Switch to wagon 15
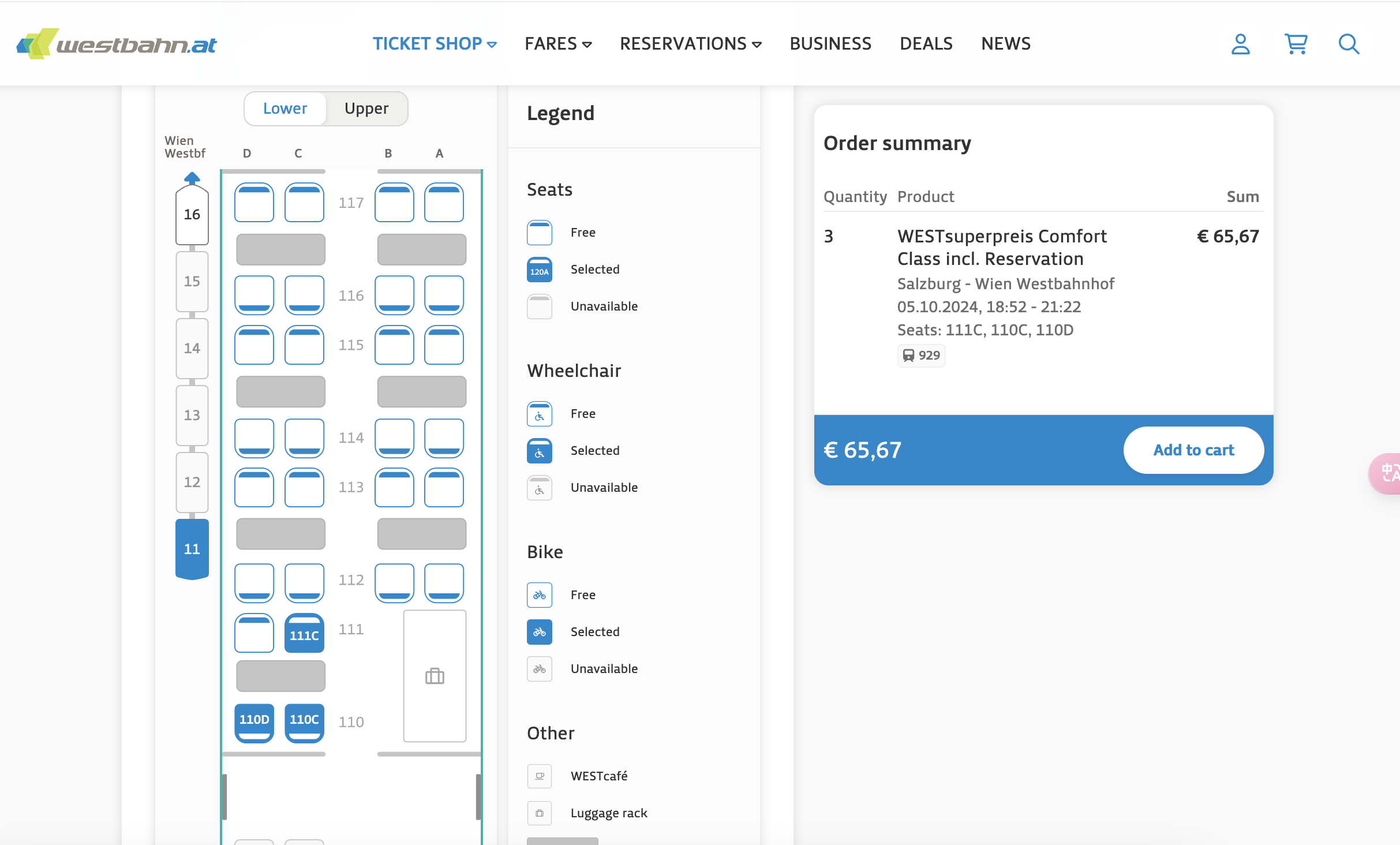1400x845 pixels. click(x=192, y=282)
